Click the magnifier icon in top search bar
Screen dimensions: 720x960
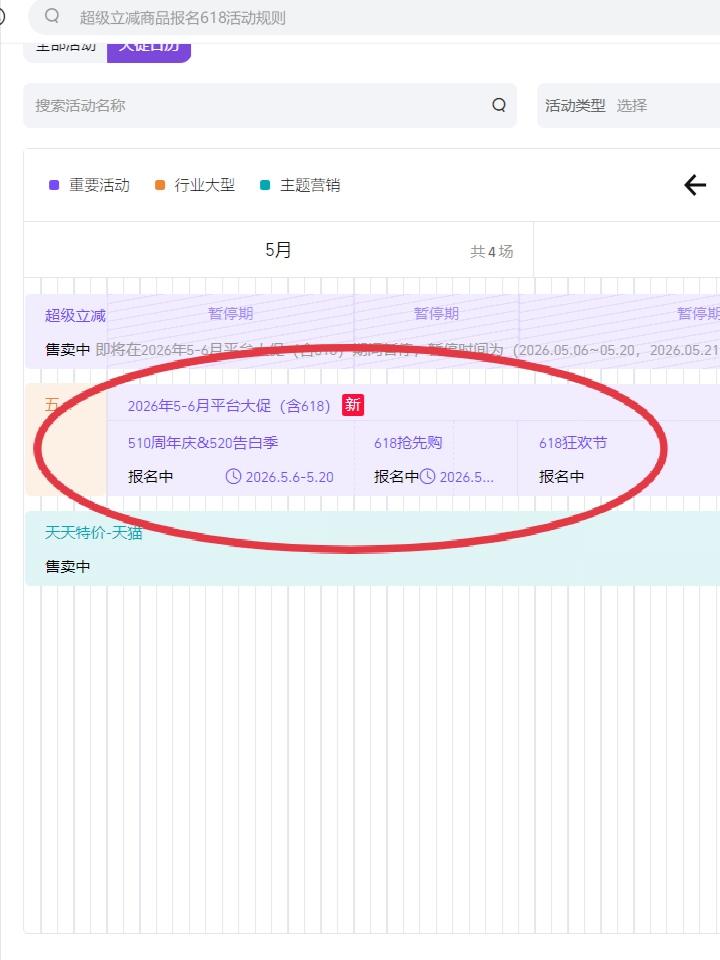click(52, 16)
